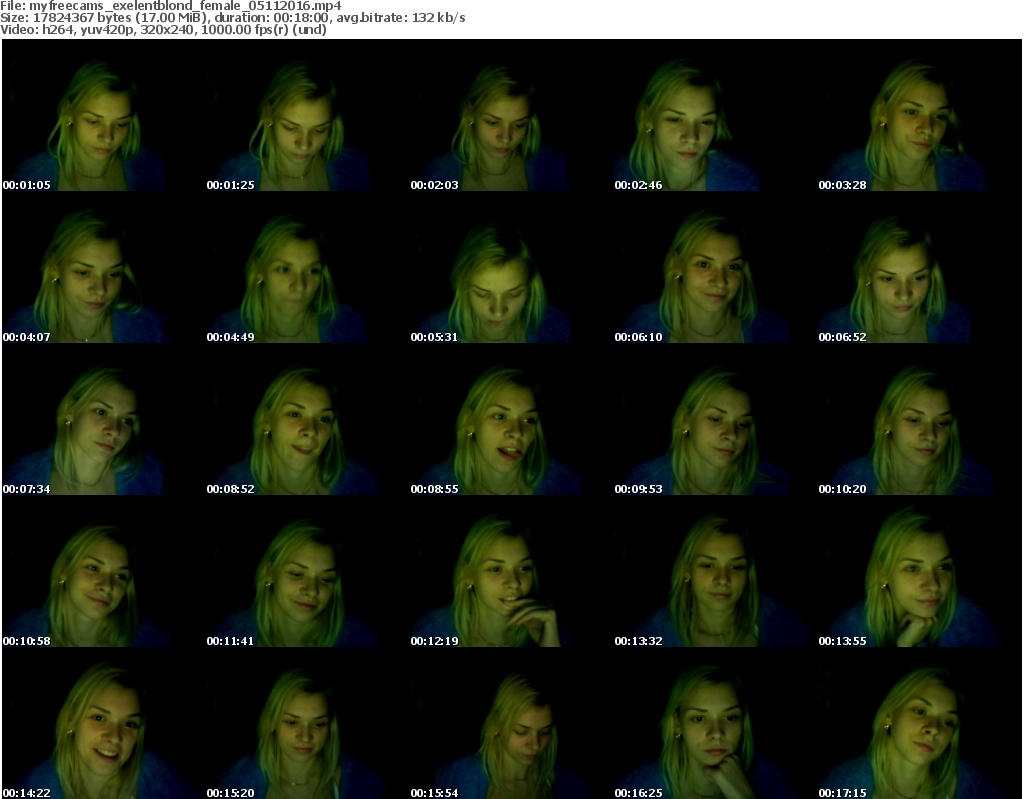Choose the 00:16:25 preview frame
The image size is (1024, 799).
point(715,723)
